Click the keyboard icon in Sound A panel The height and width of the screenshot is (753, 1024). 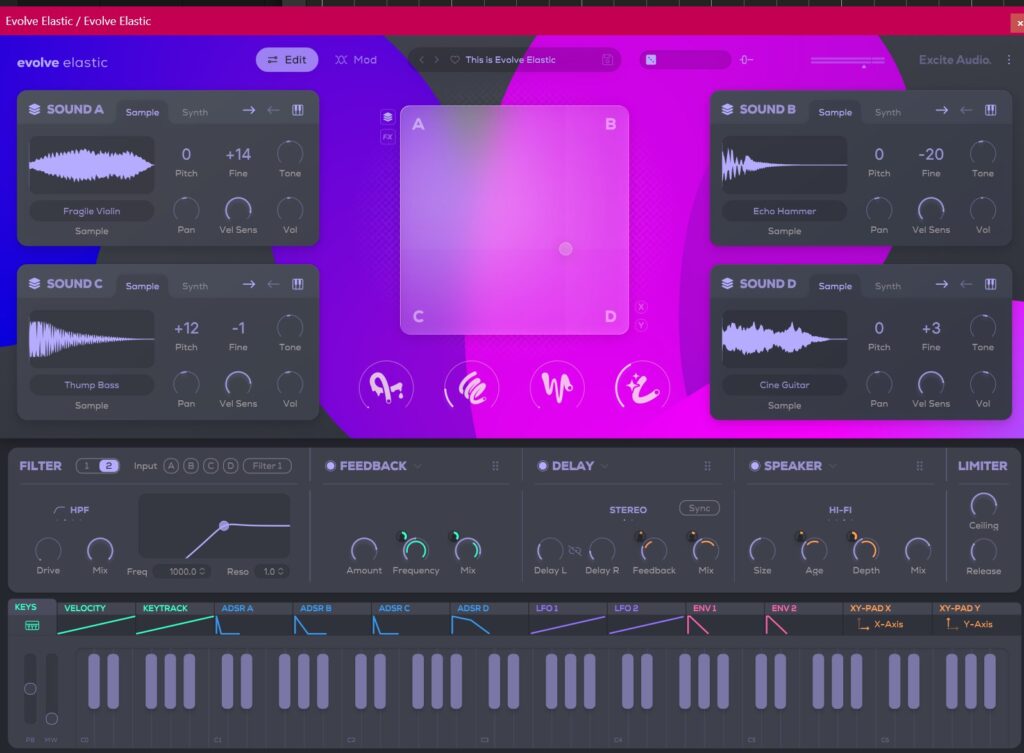click(298, 110)
